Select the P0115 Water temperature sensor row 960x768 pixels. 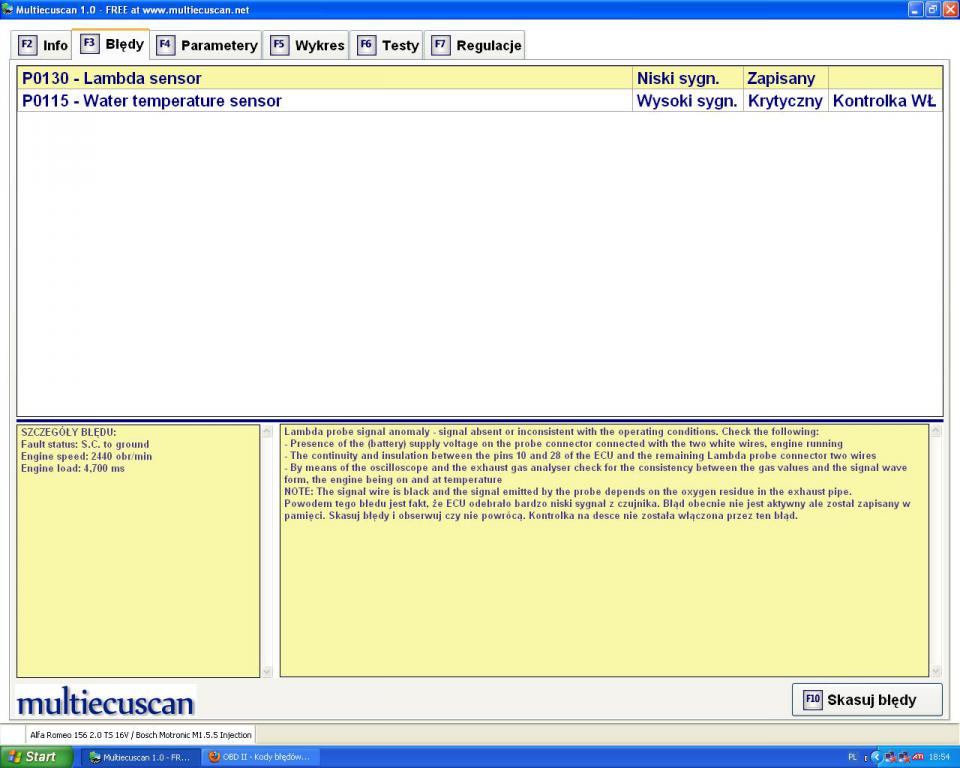coord(479,100)
